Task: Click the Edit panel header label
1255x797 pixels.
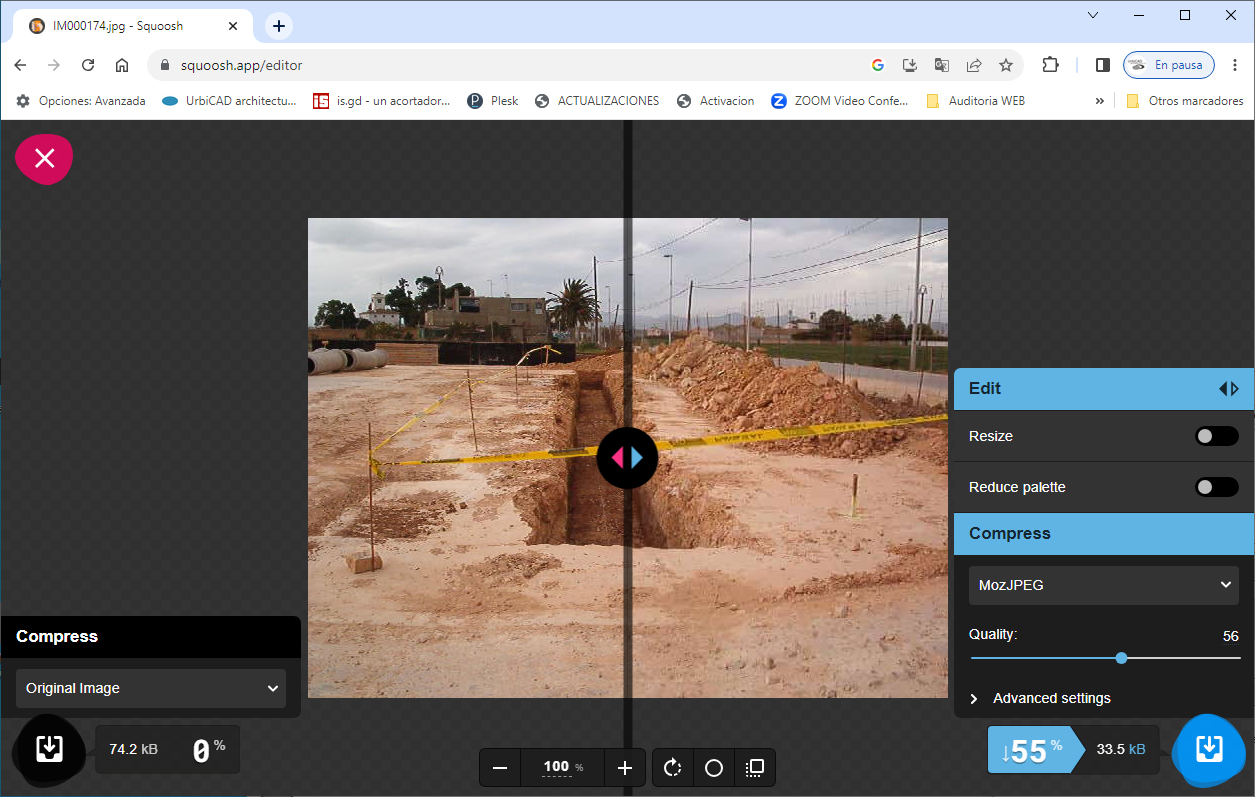Action: click(985, 389)
